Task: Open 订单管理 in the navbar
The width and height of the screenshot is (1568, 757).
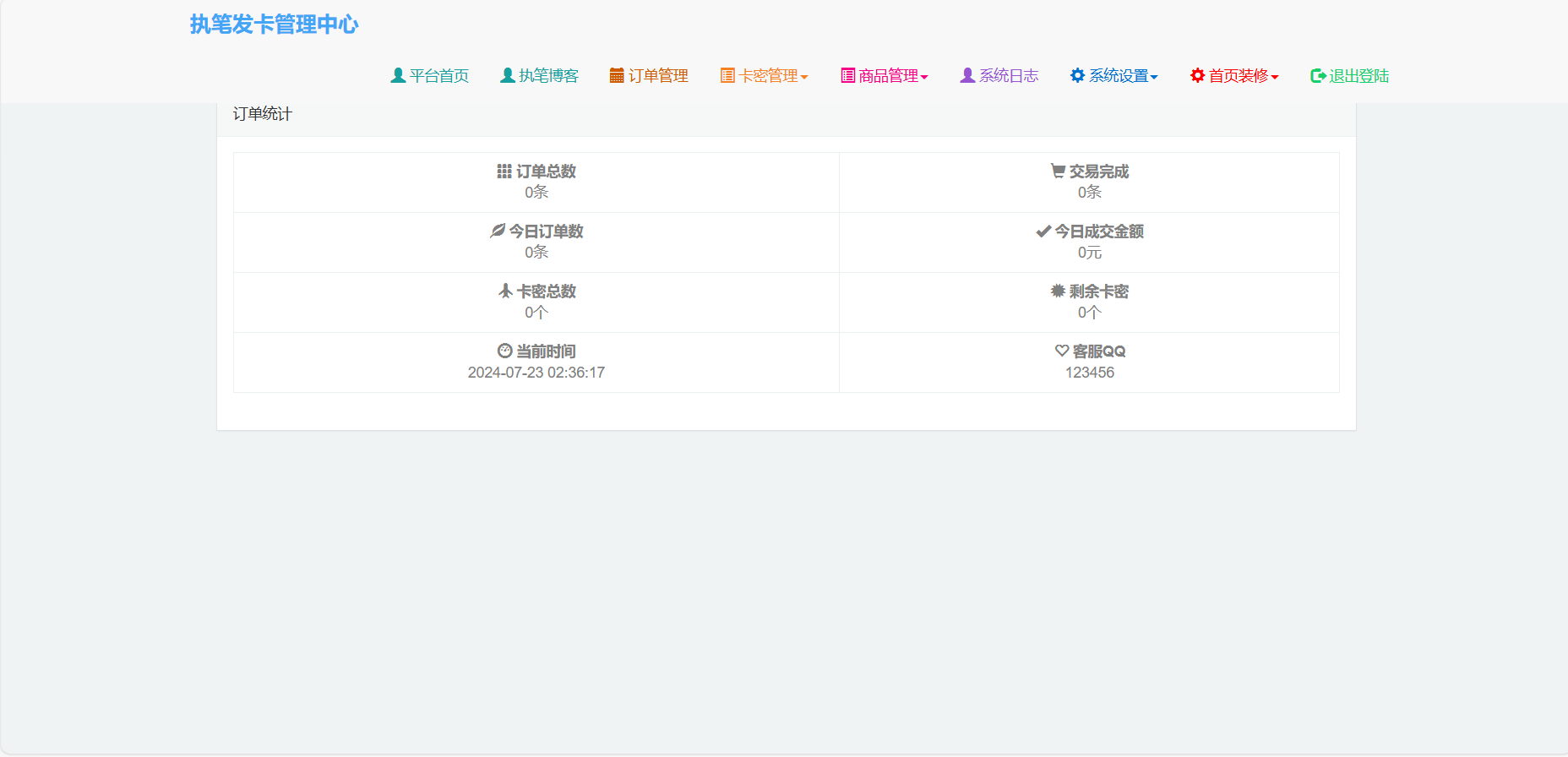Action: (658, 76)
